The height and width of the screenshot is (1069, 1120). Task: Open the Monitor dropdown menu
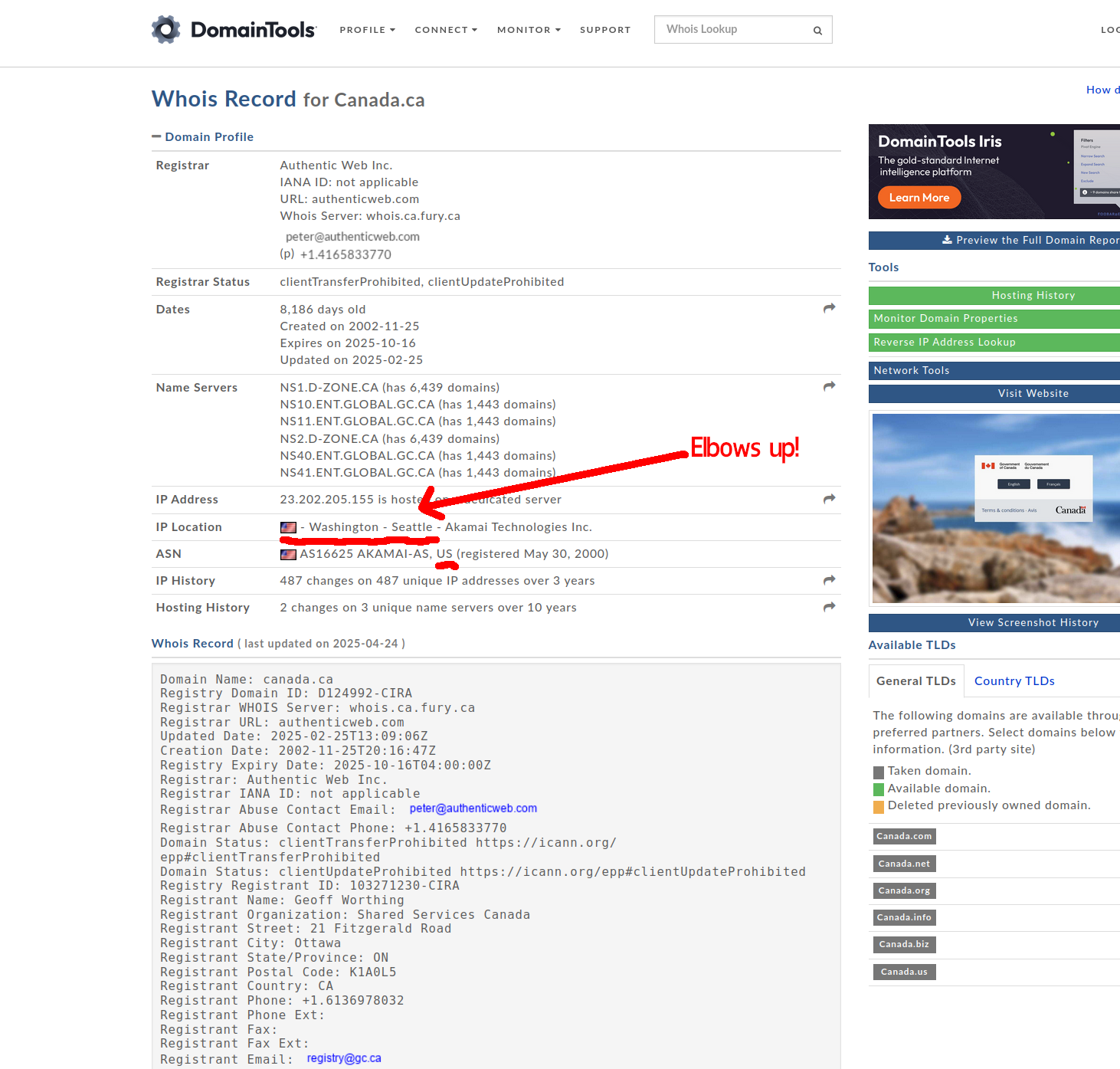point(529,30)
